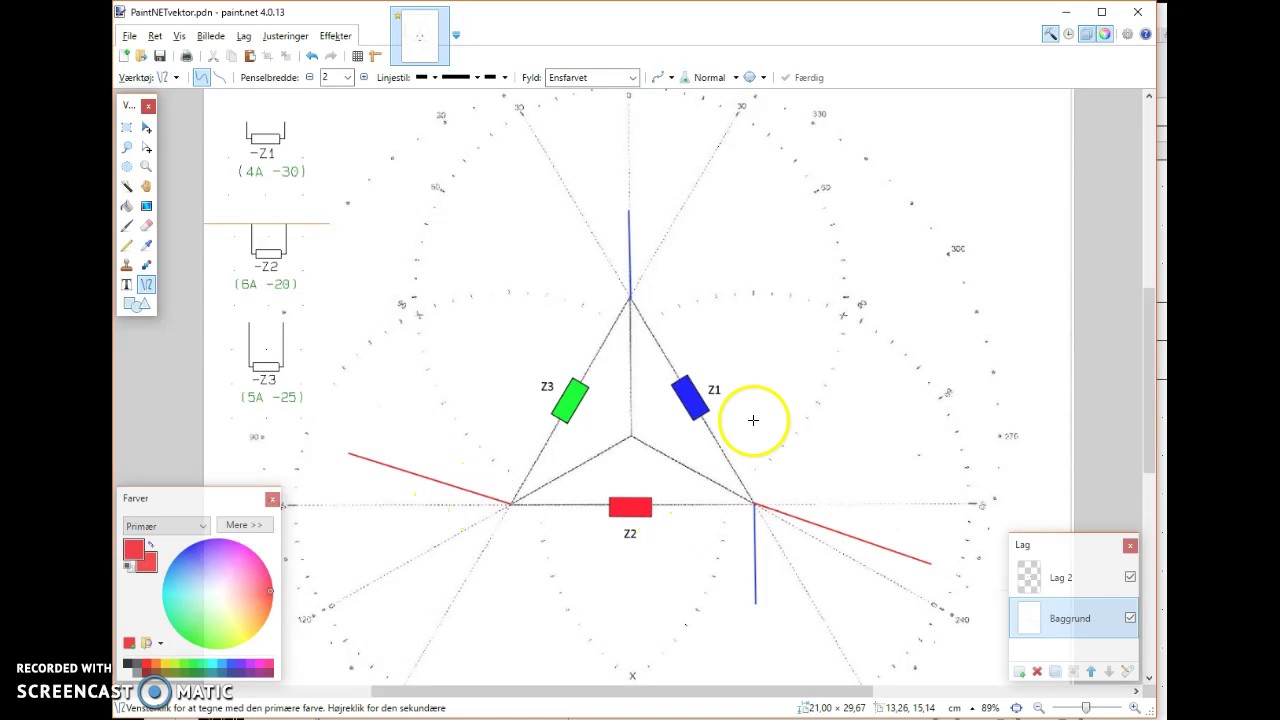This screenshot has height=720, width=1280.
Task: Toggle the Layers window button top right
Action: tap(1086, 34)
